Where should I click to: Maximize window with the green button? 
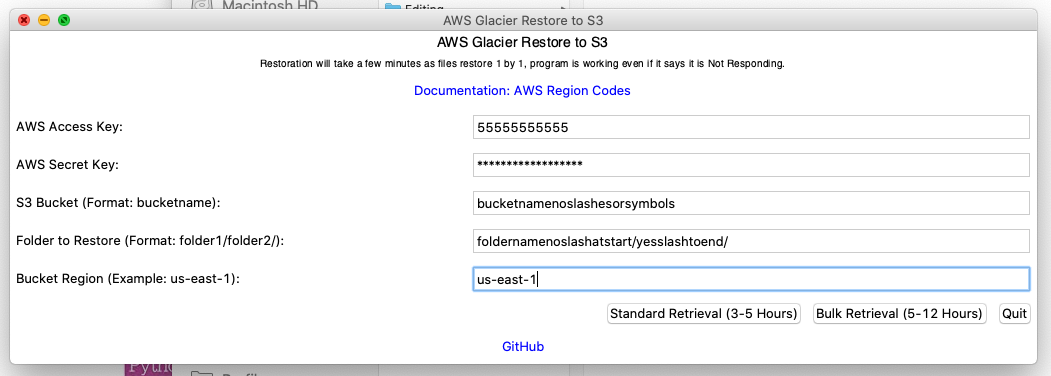point(64,21)
